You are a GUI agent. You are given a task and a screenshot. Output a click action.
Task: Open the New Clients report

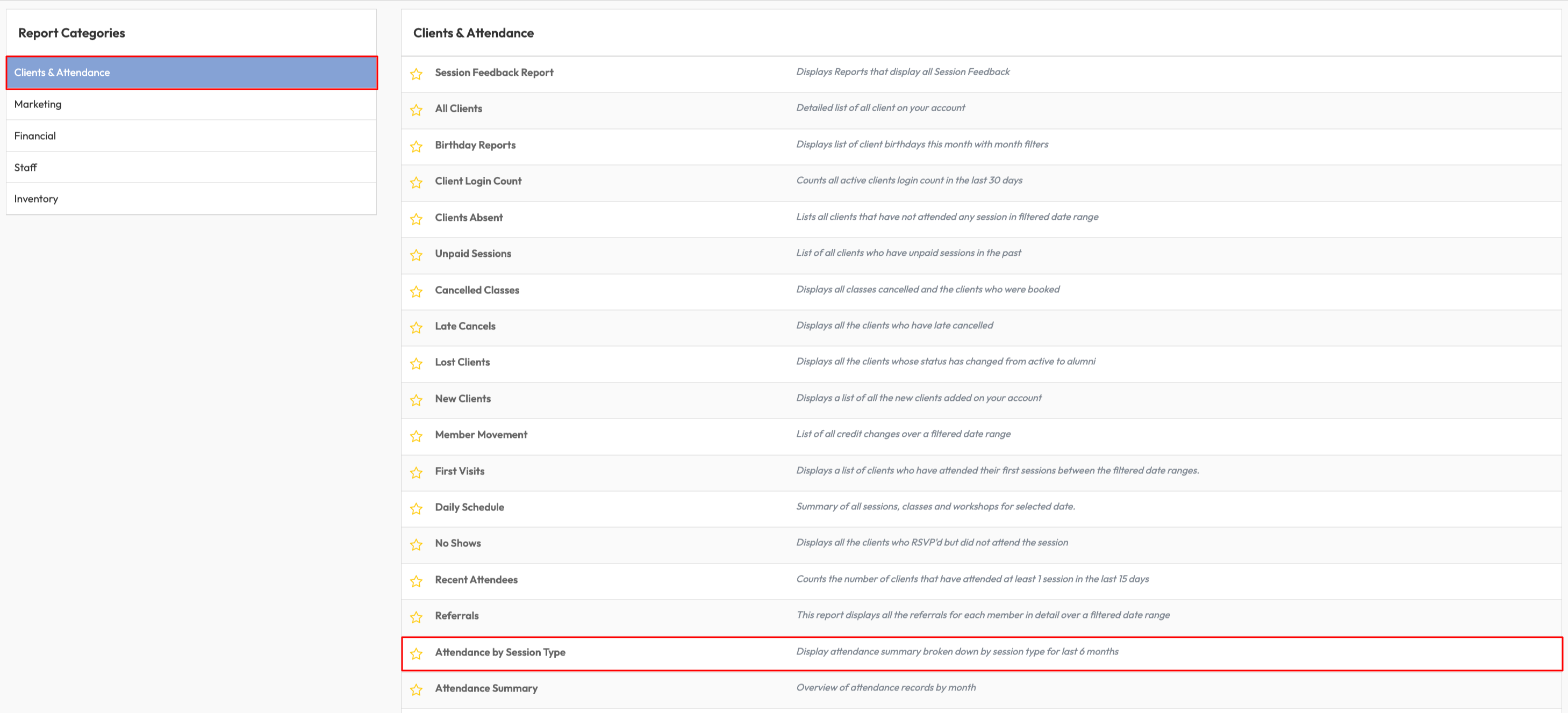[463, 399]
